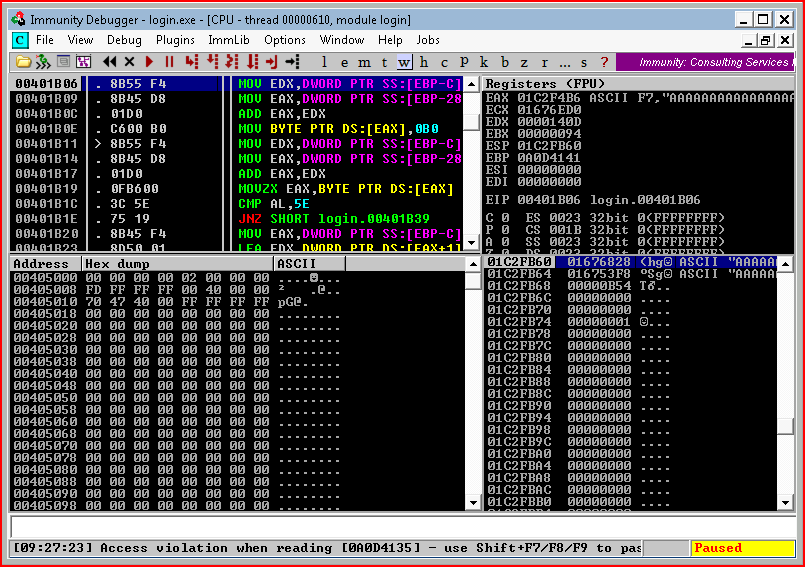Click disassembly pane scroll down arrow
Screen dimensions: 805x567
tap(472, 243)
